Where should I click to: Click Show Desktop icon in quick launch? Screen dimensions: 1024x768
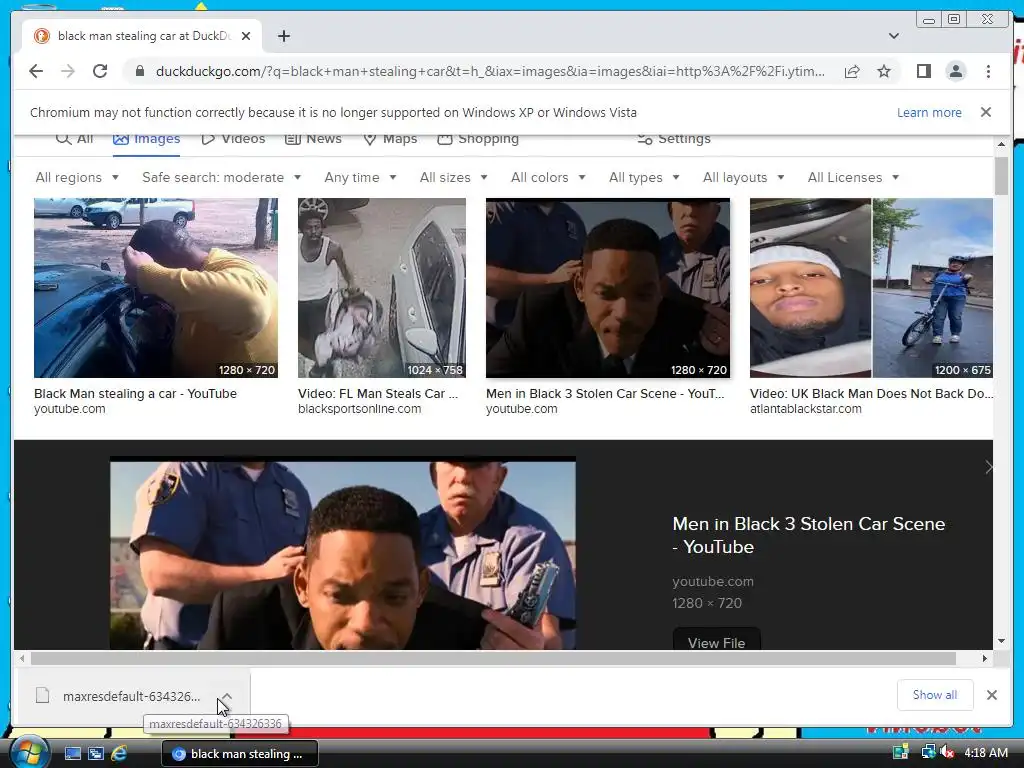tap(72, 754)
